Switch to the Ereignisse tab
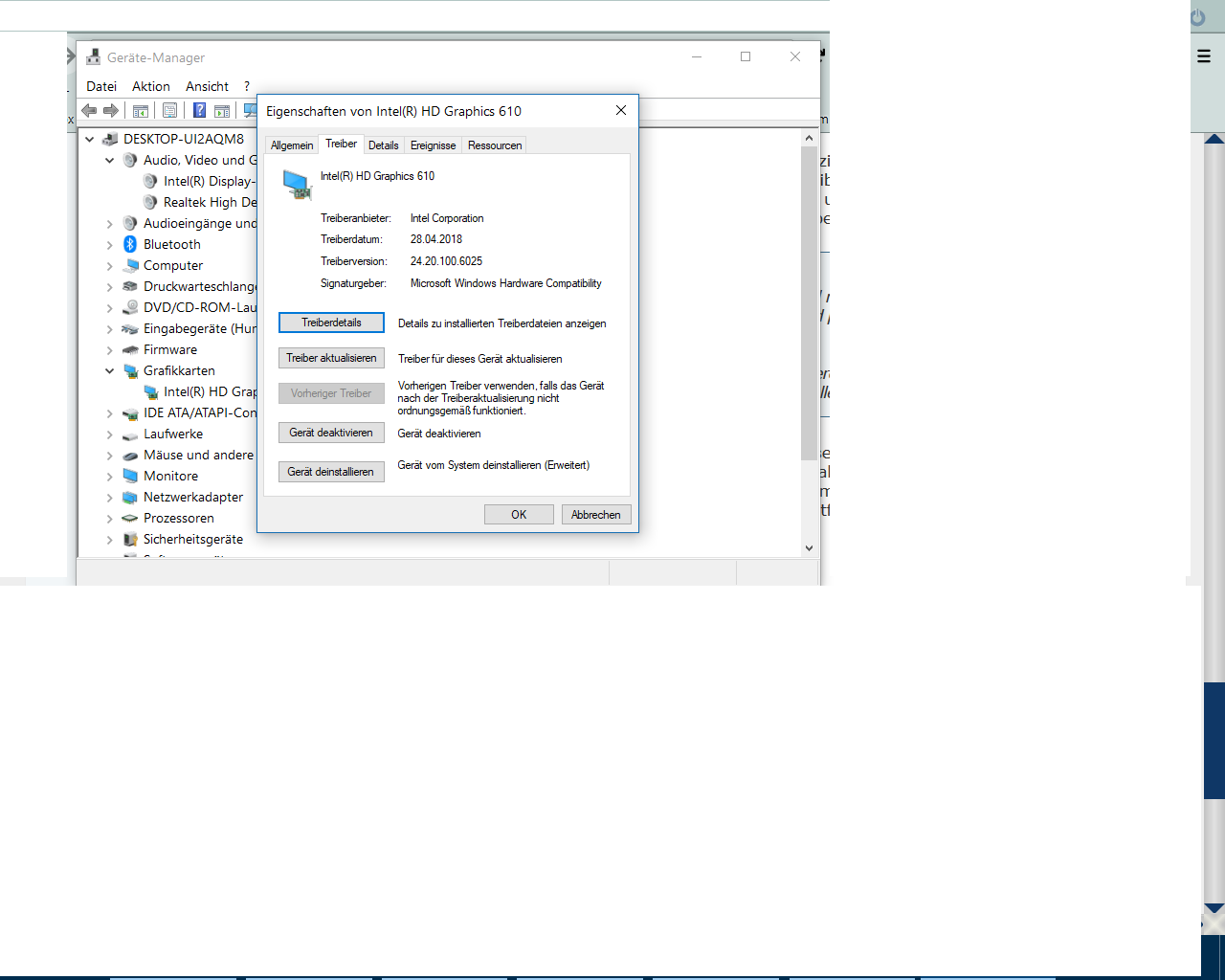Screen dimensions: 1225x980 click(434, 145)
